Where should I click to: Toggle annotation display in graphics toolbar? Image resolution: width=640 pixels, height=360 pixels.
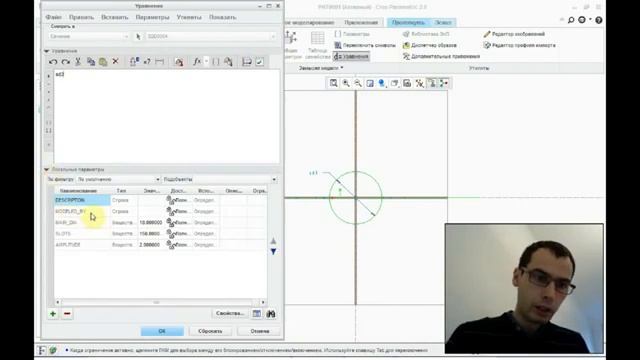[x=431, y=83]
